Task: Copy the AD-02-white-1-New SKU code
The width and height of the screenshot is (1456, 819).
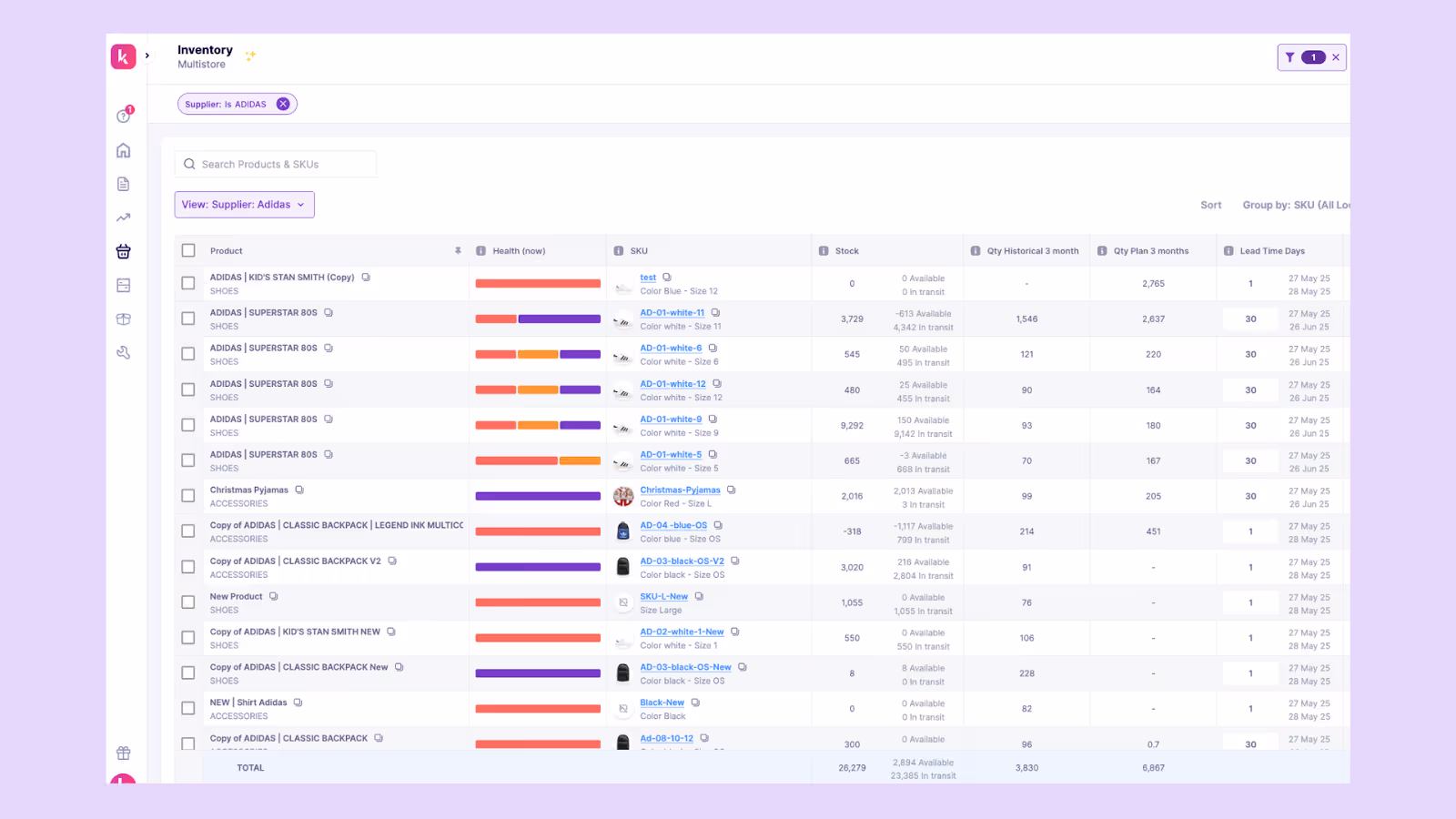Action: pyautogui.click(x=734, y=632)
